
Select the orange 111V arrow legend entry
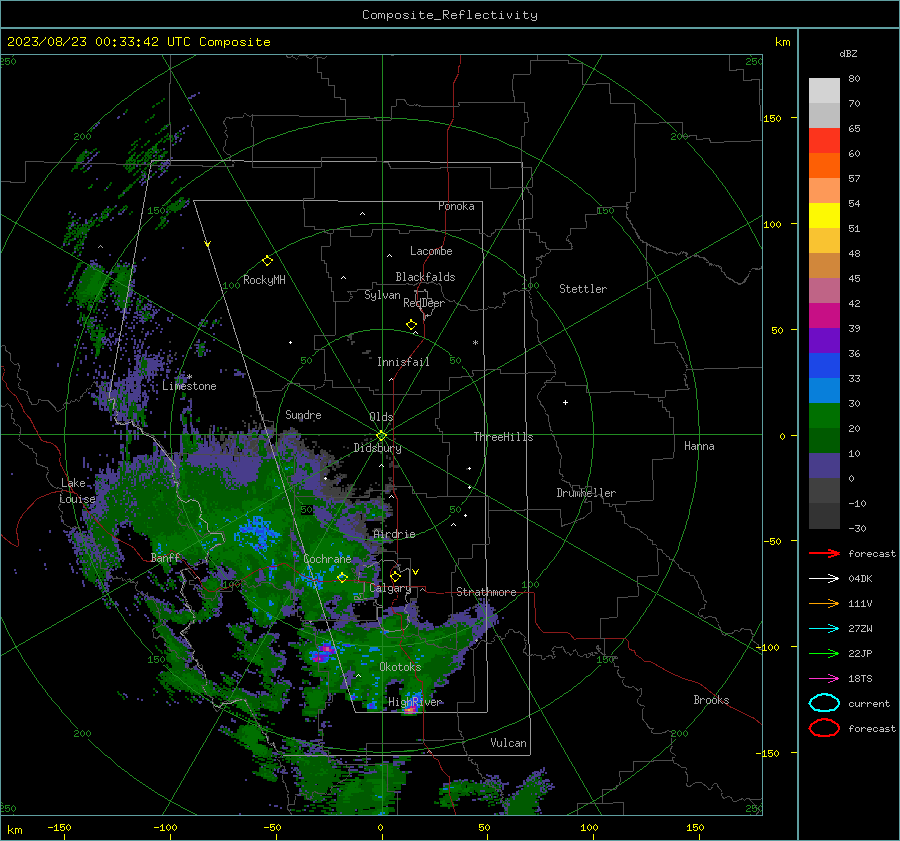(x=824, y=603)
